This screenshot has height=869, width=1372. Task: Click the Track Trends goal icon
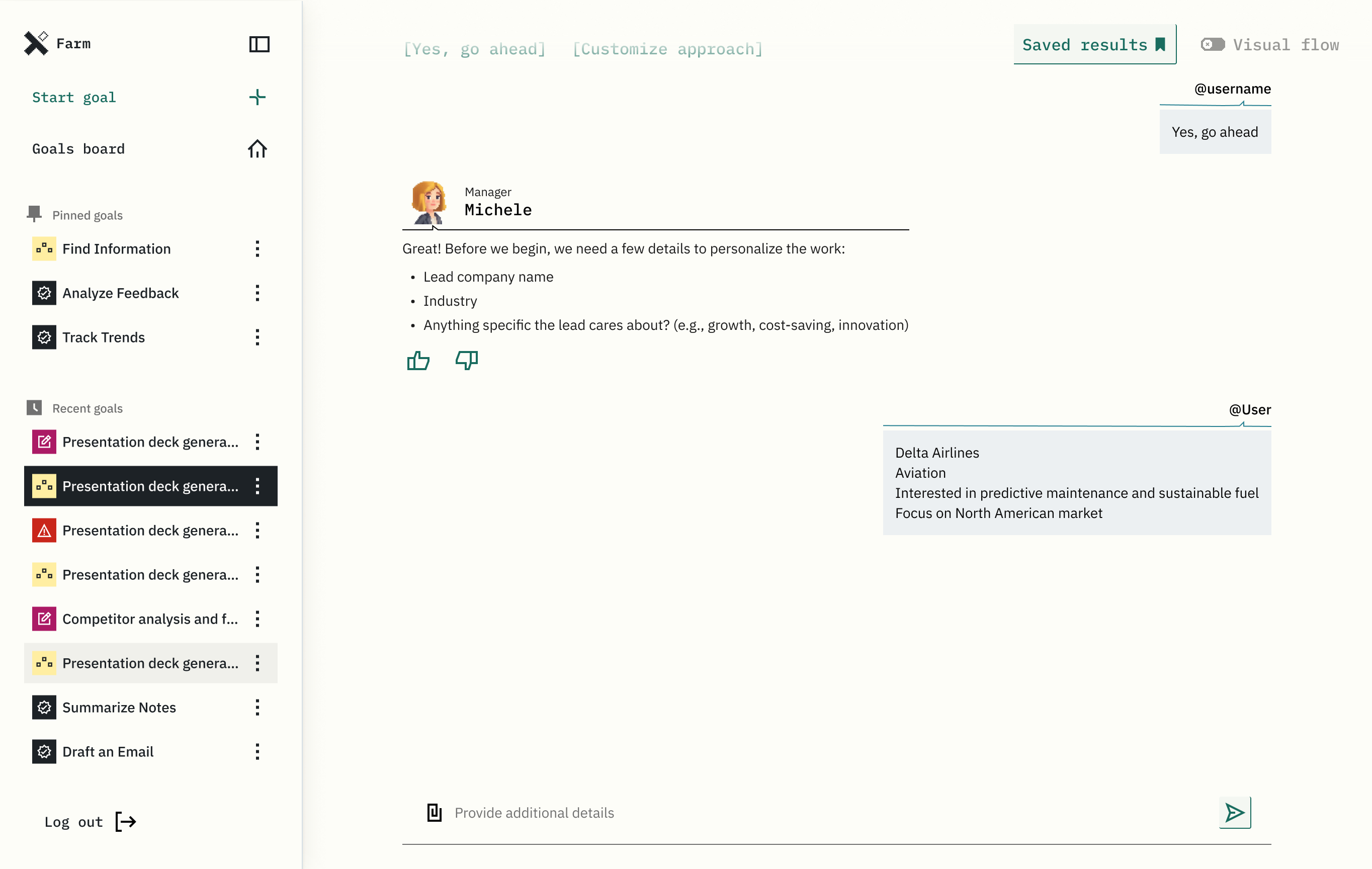[x=44, y=337]
